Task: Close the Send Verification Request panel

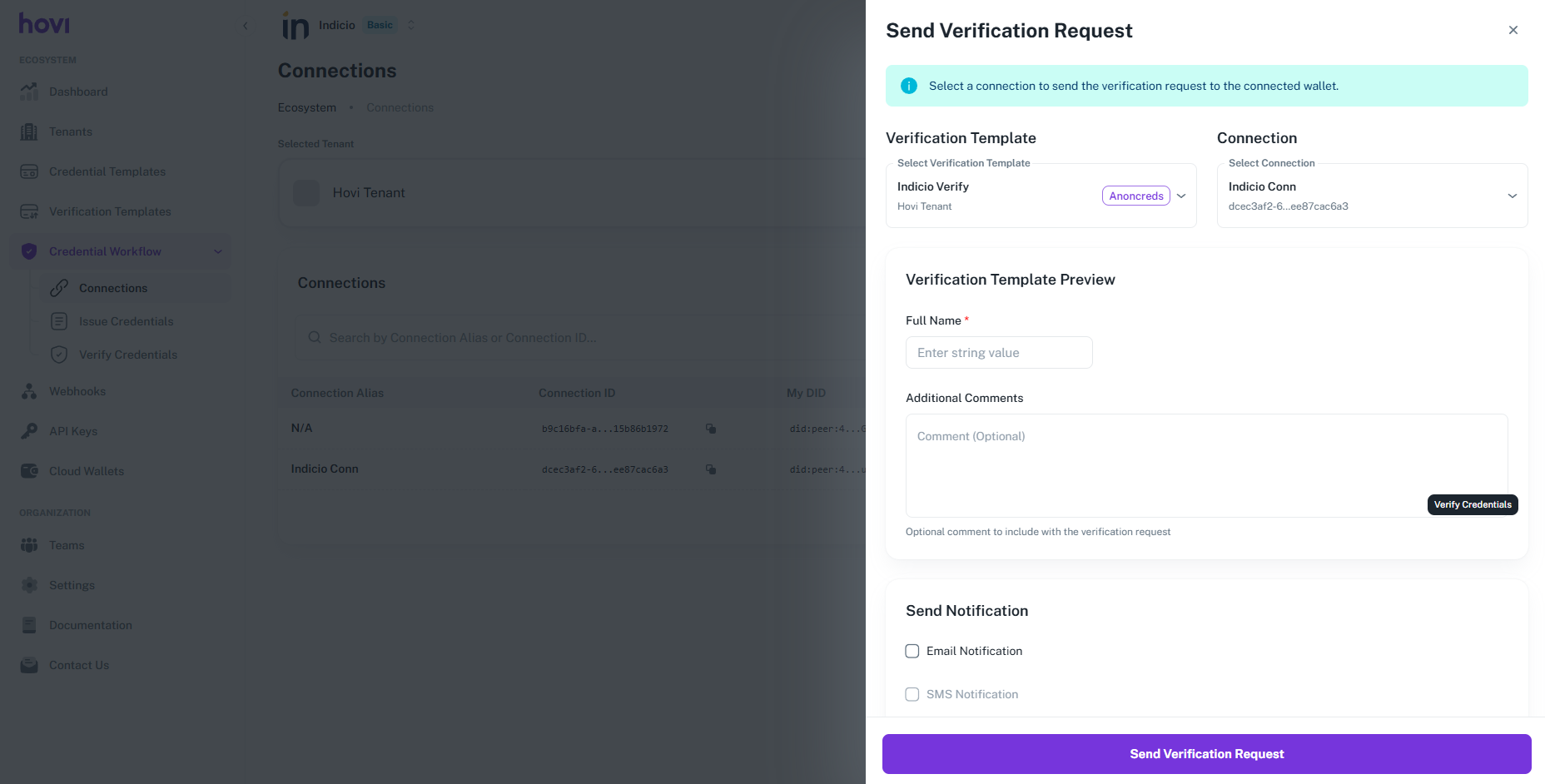Action: coord(1513,30)
